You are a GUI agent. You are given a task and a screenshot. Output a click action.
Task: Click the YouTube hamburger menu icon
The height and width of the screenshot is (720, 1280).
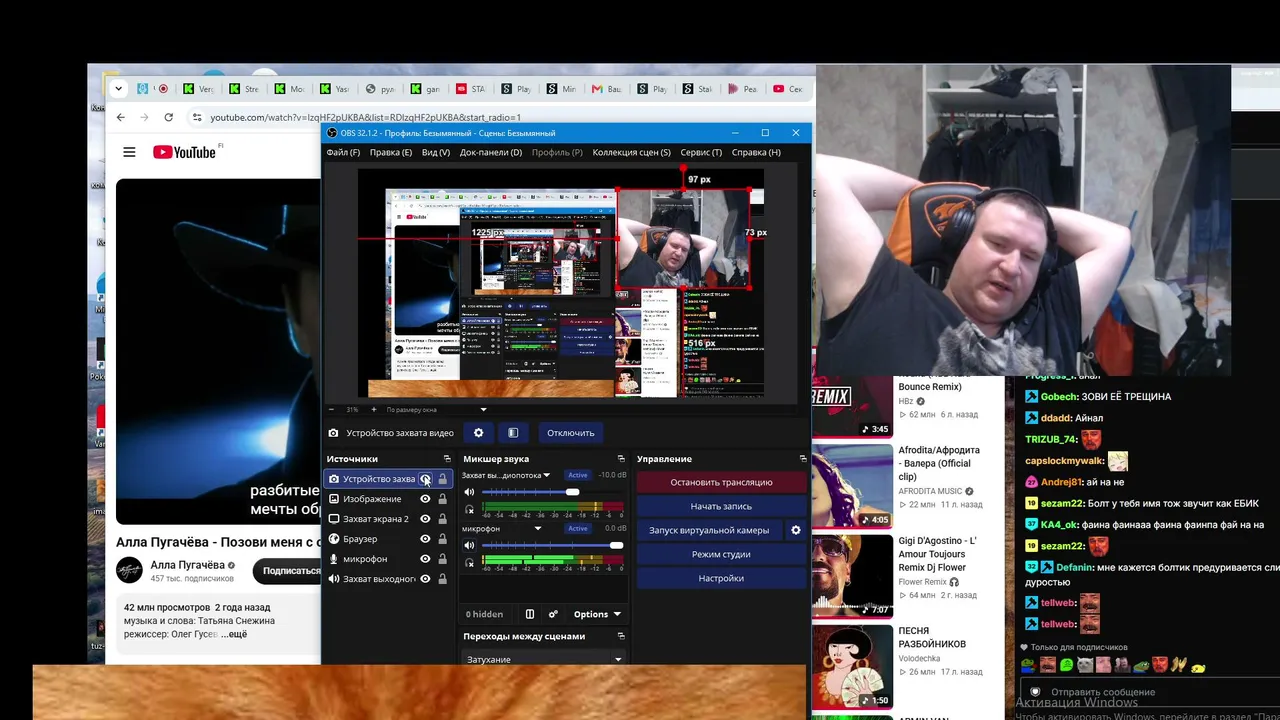point(129,152)
